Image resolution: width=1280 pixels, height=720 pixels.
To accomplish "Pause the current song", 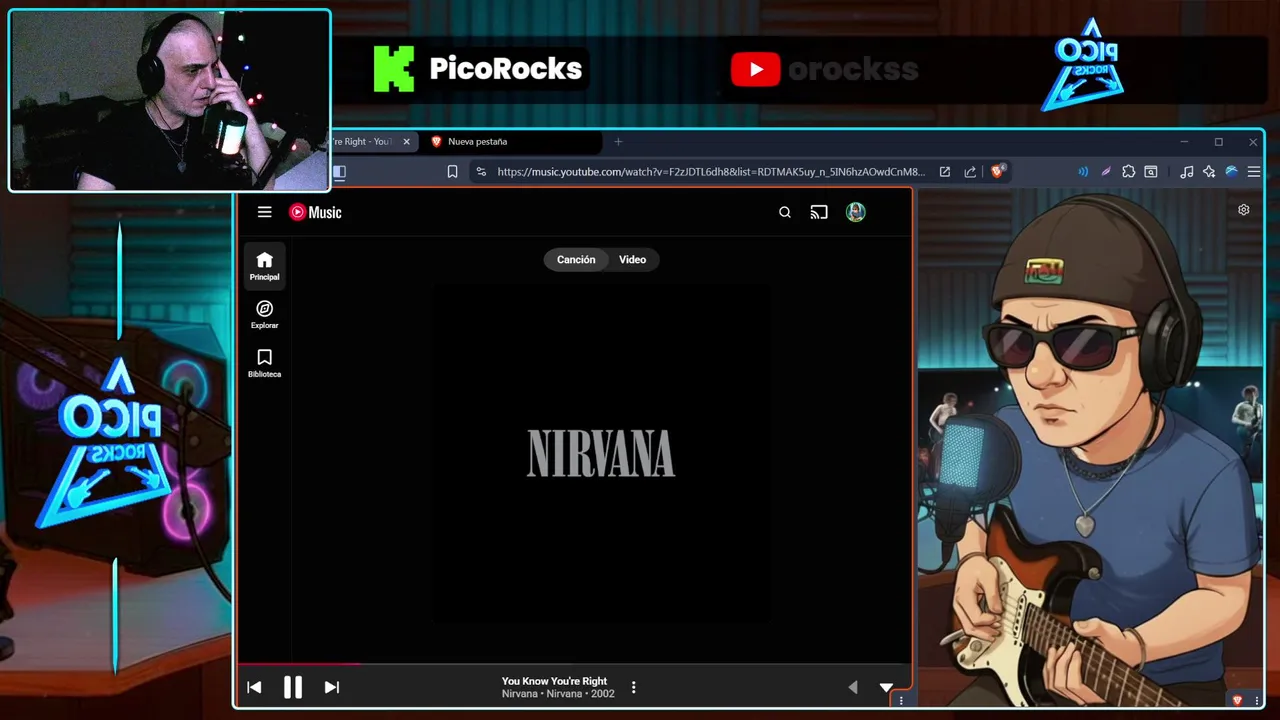I will click(293, 687).
